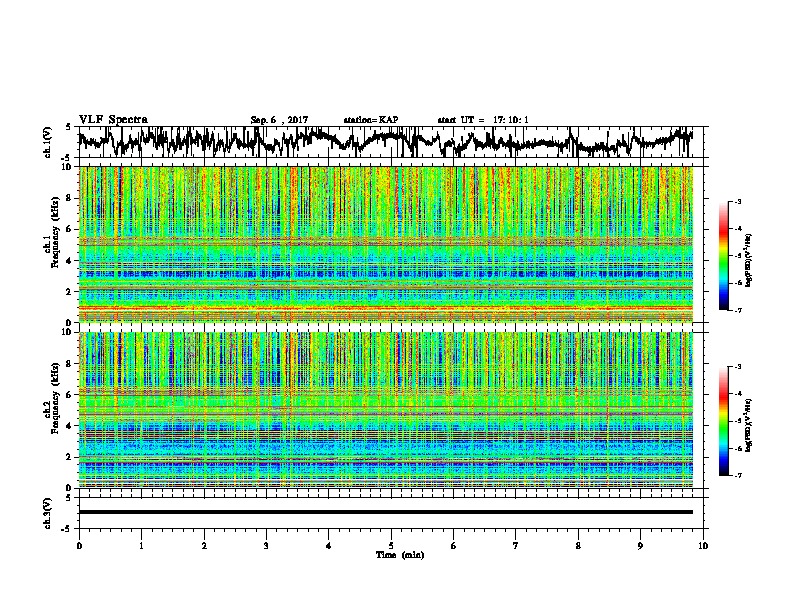Click the "VLF Spectra" plot title
The width and height of the screenshot is (792, 612).
[x=113, y=120]
